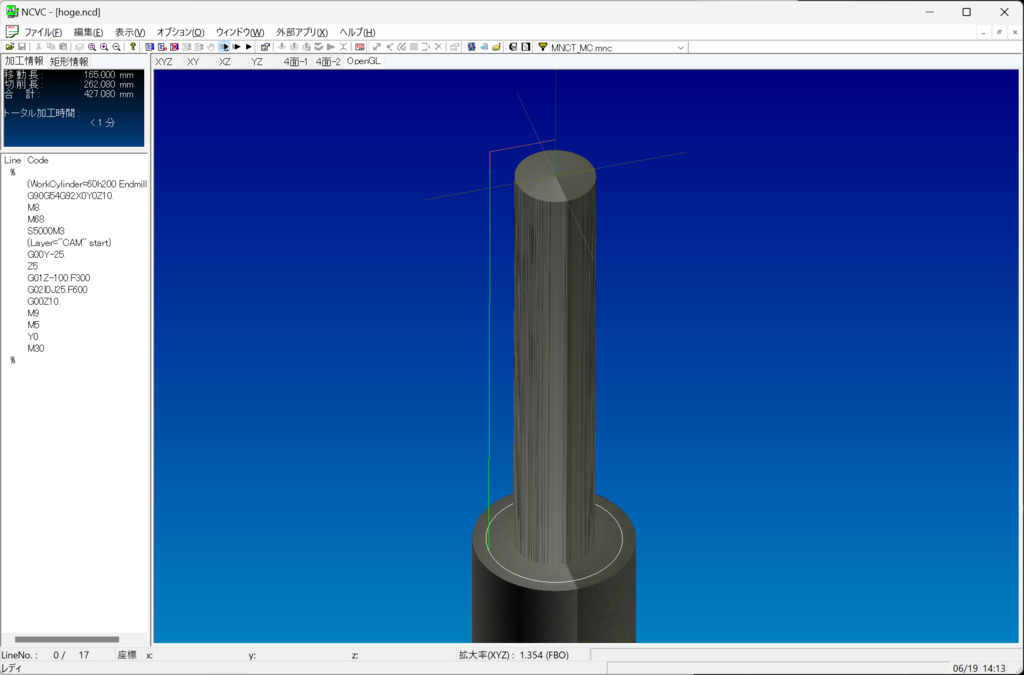Screen dimensions: 1024x675
Task: Click the grayed X icon after bracket icon
Action: tap(438, 47)
